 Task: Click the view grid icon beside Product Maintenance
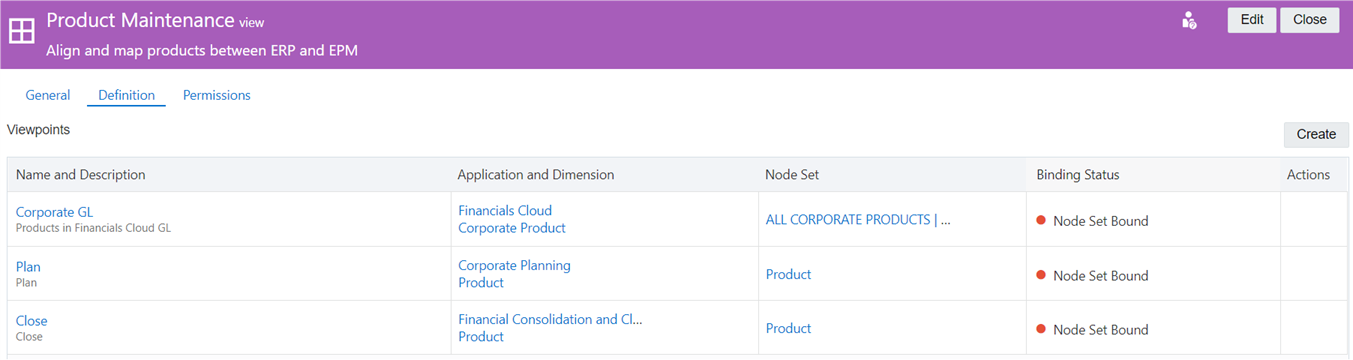coord(22,31)
